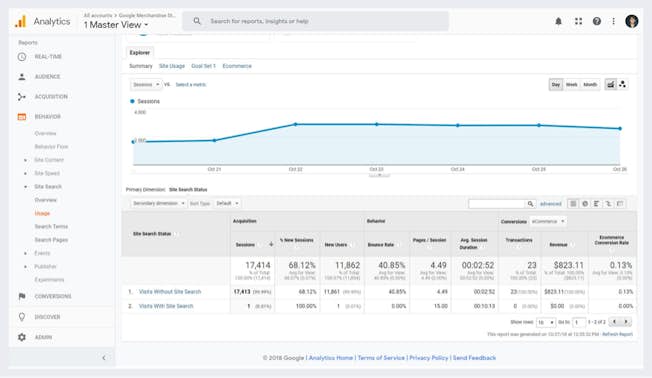Click the advanced filter link
The image size is (652, 378).
(551, 204)
